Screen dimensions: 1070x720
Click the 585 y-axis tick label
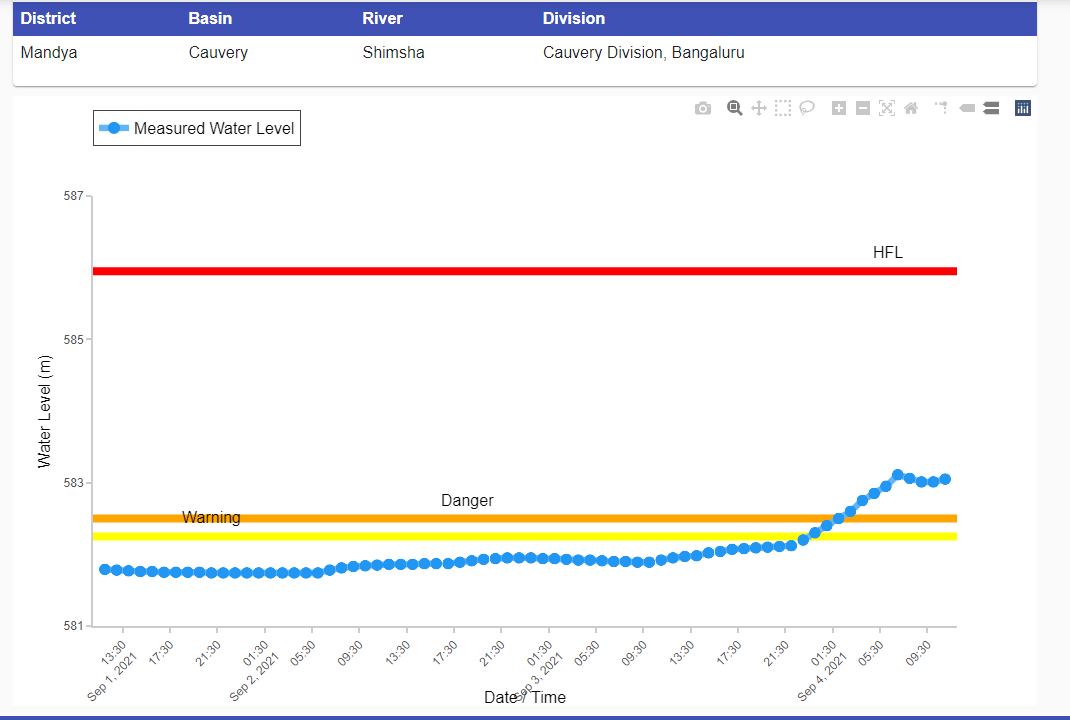(74, 339)
